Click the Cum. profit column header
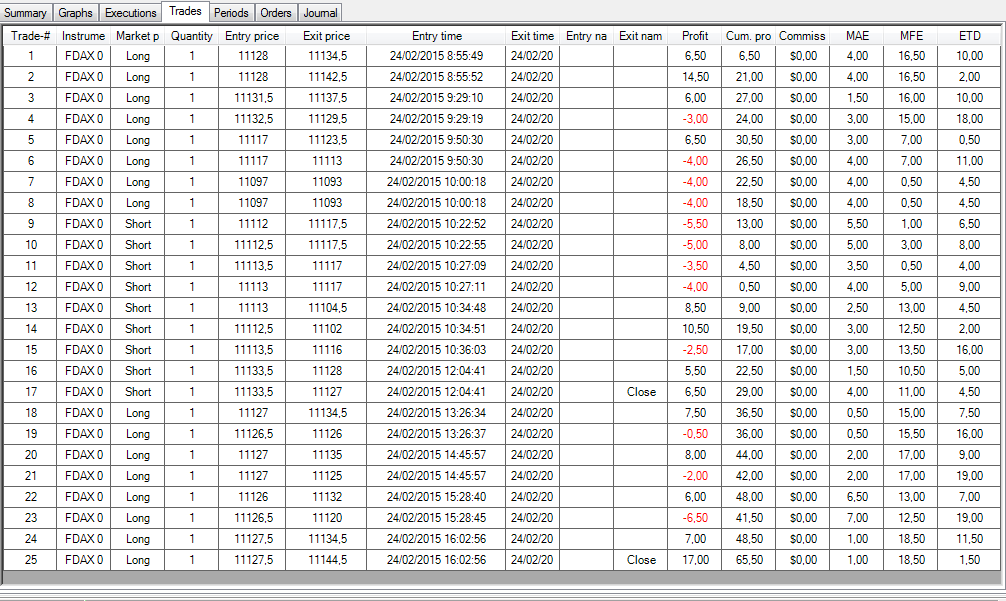Screen dimensions: 1006x601 pos(748,36)
